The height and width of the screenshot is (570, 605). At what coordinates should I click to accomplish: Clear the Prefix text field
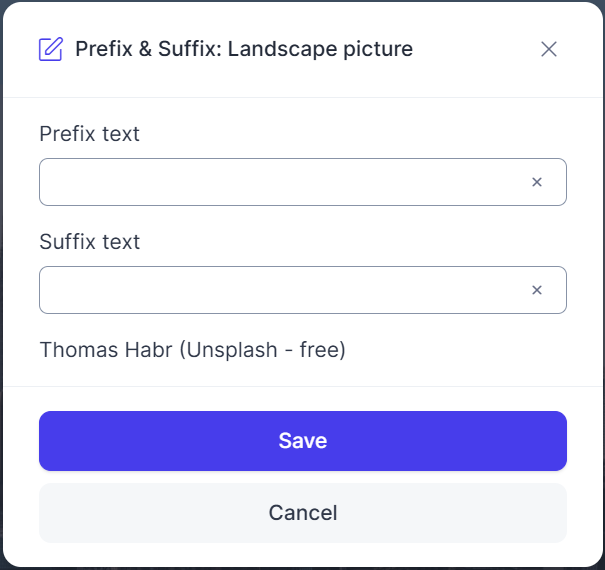(x=537, y=182)
